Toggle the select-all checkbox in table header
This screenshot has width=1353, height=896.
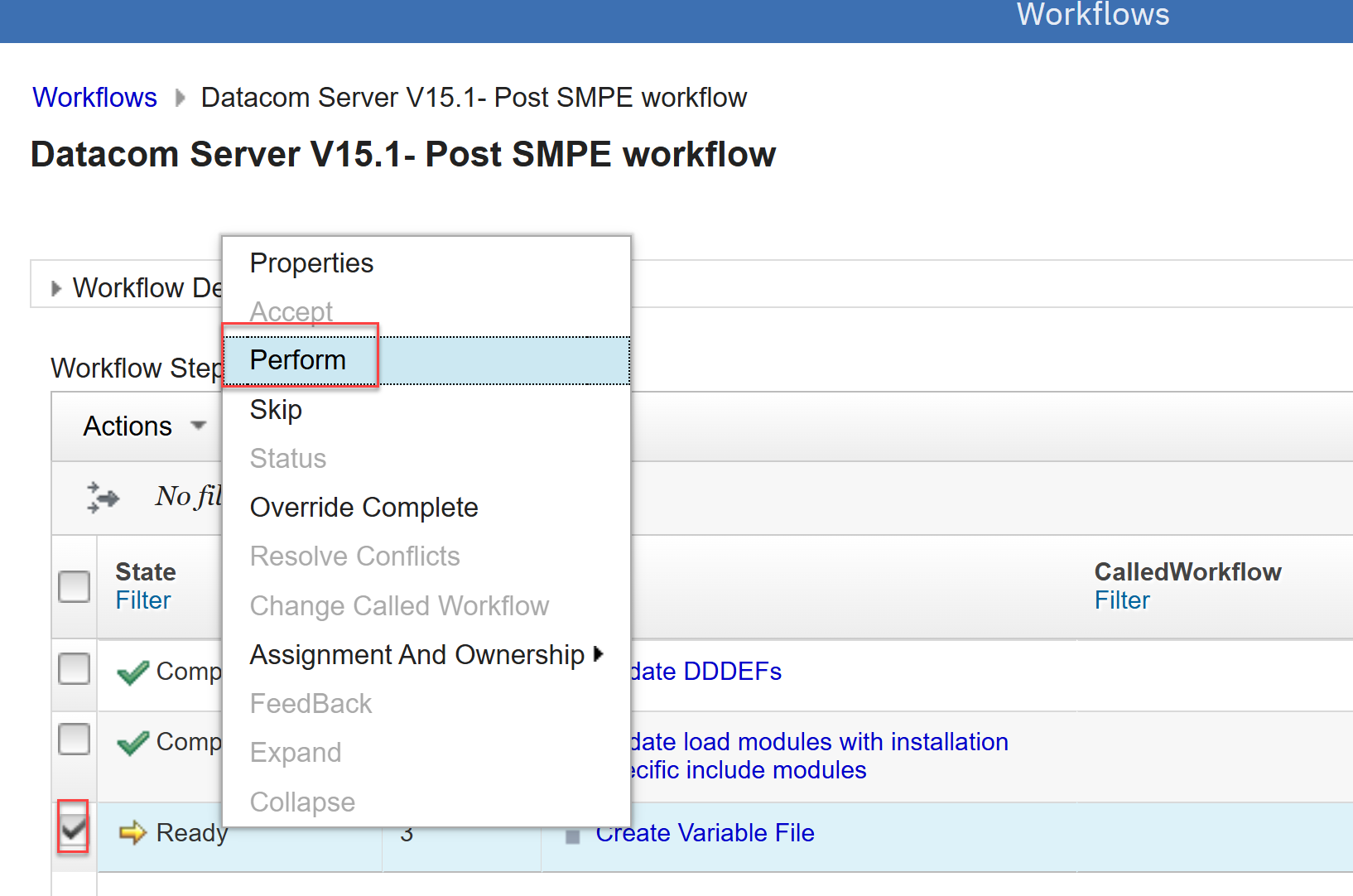pos(75,586)
